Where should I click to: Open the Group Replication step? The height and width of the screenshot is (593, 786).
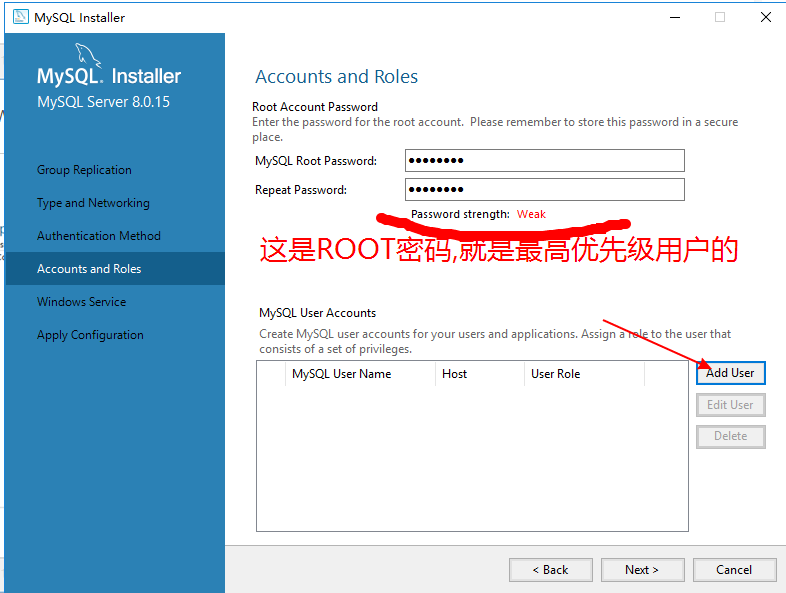(84, 170)
